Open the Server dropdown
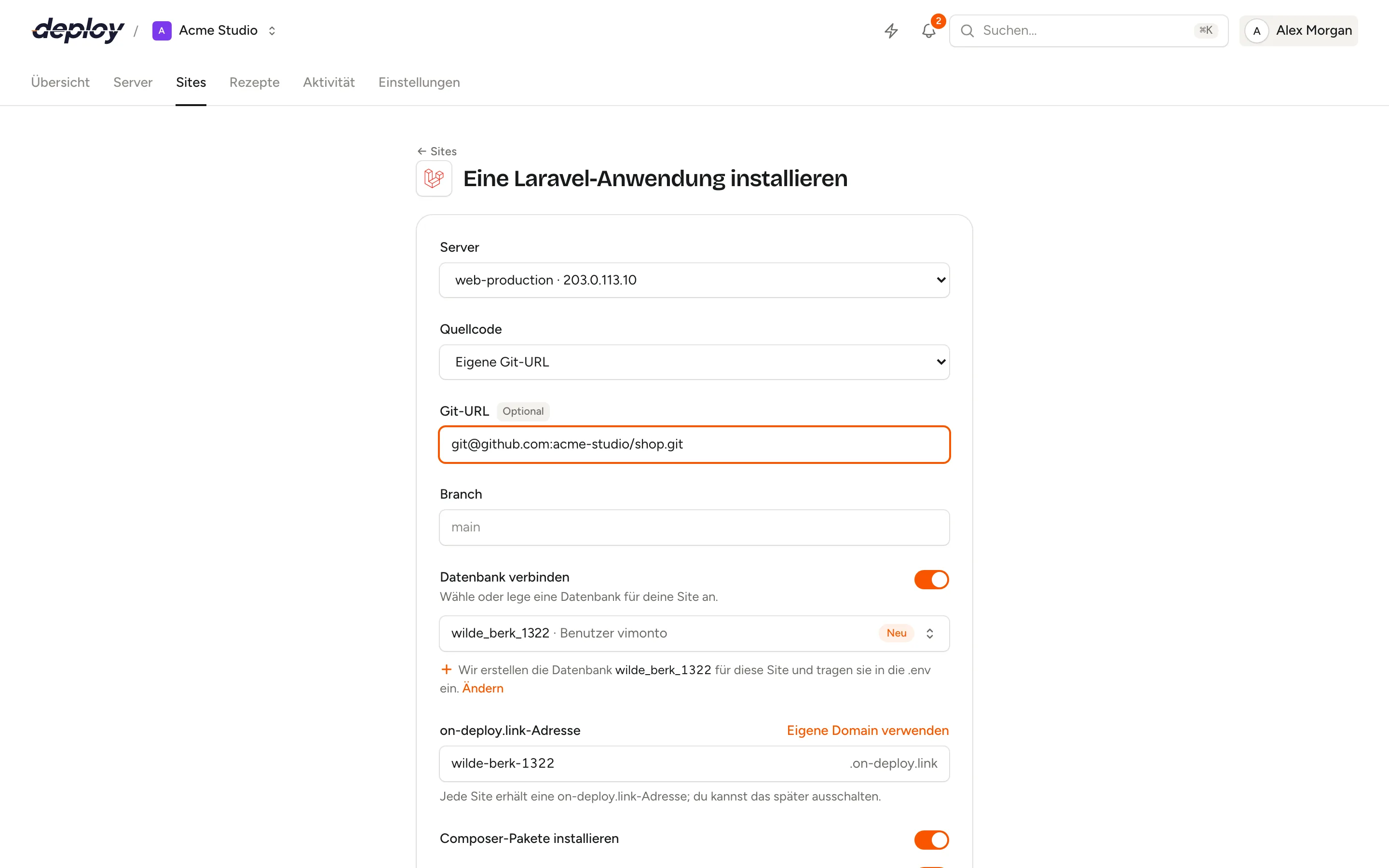Image resolution: width=1389 pixels, height=868 pixels. (694, 280)
